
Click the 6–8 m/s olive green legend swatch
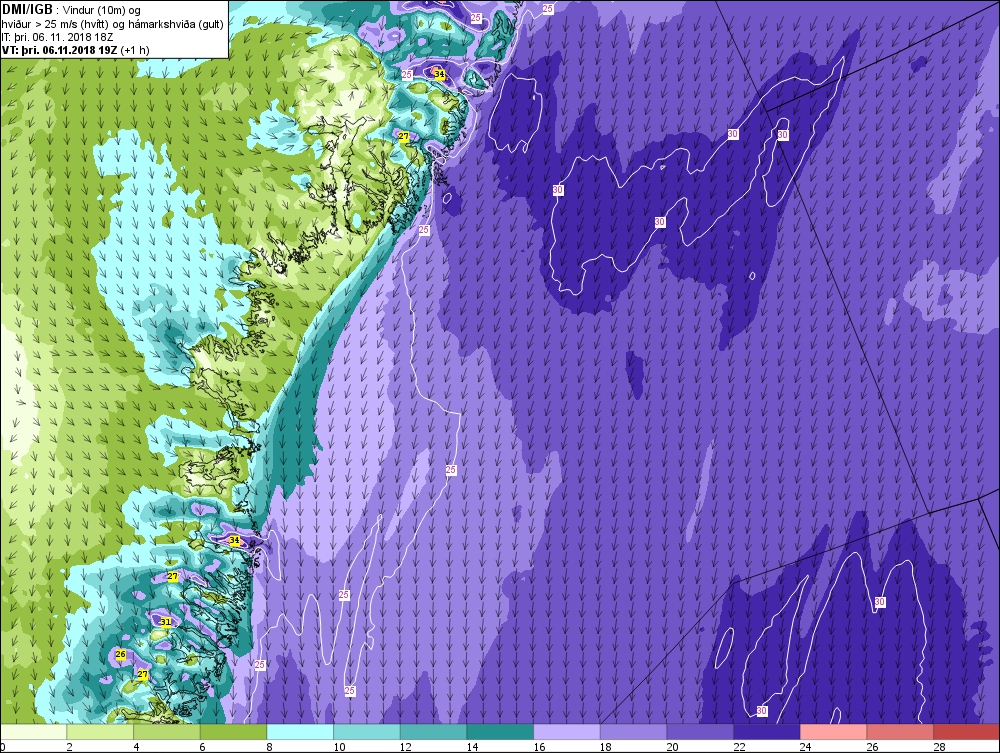click(x=233, y=732)
